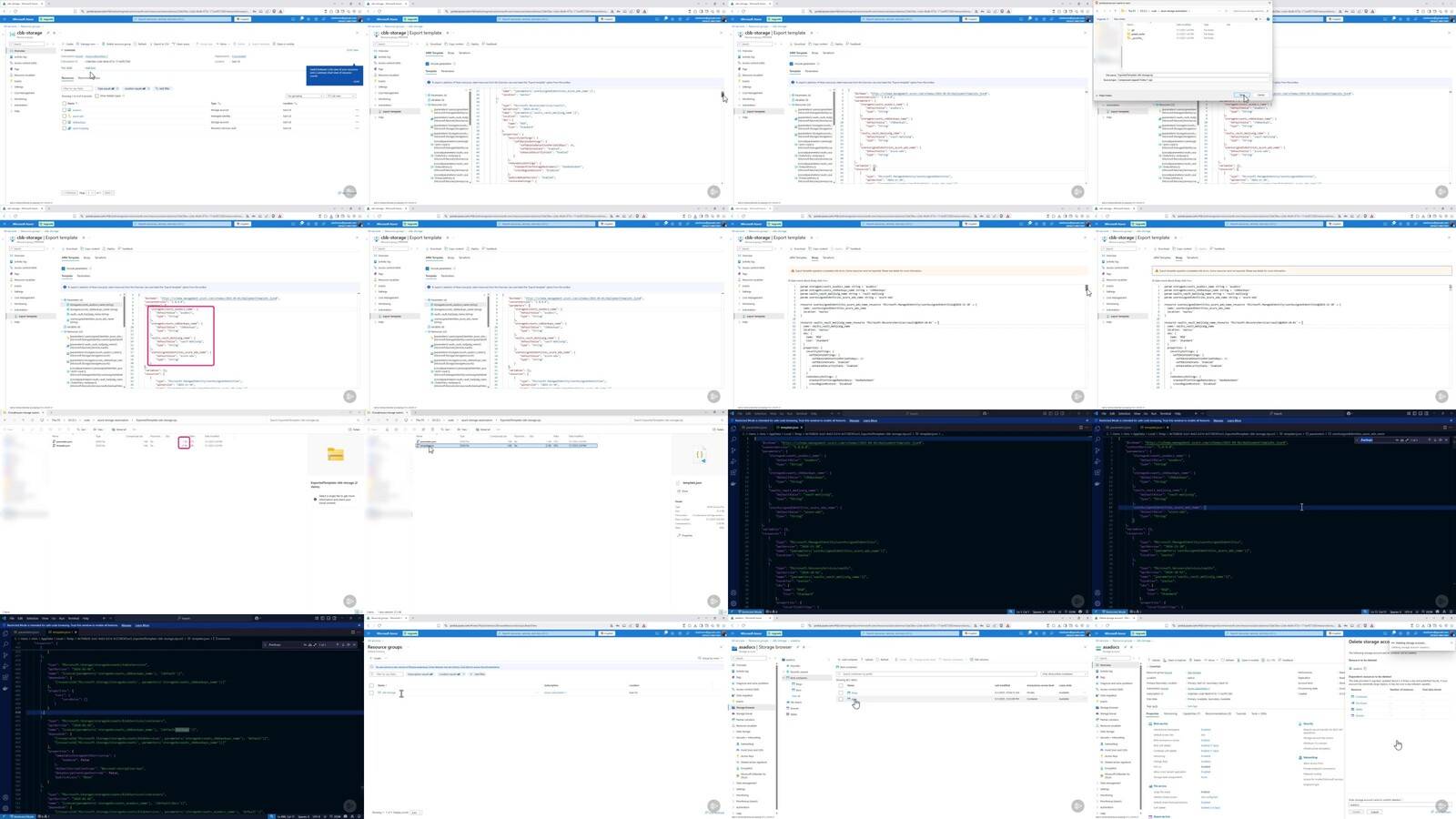Switch to Recommendations tab in cbb-storage overview
Viewport: 1456px width, 819px height.
(x=87, y=78)
